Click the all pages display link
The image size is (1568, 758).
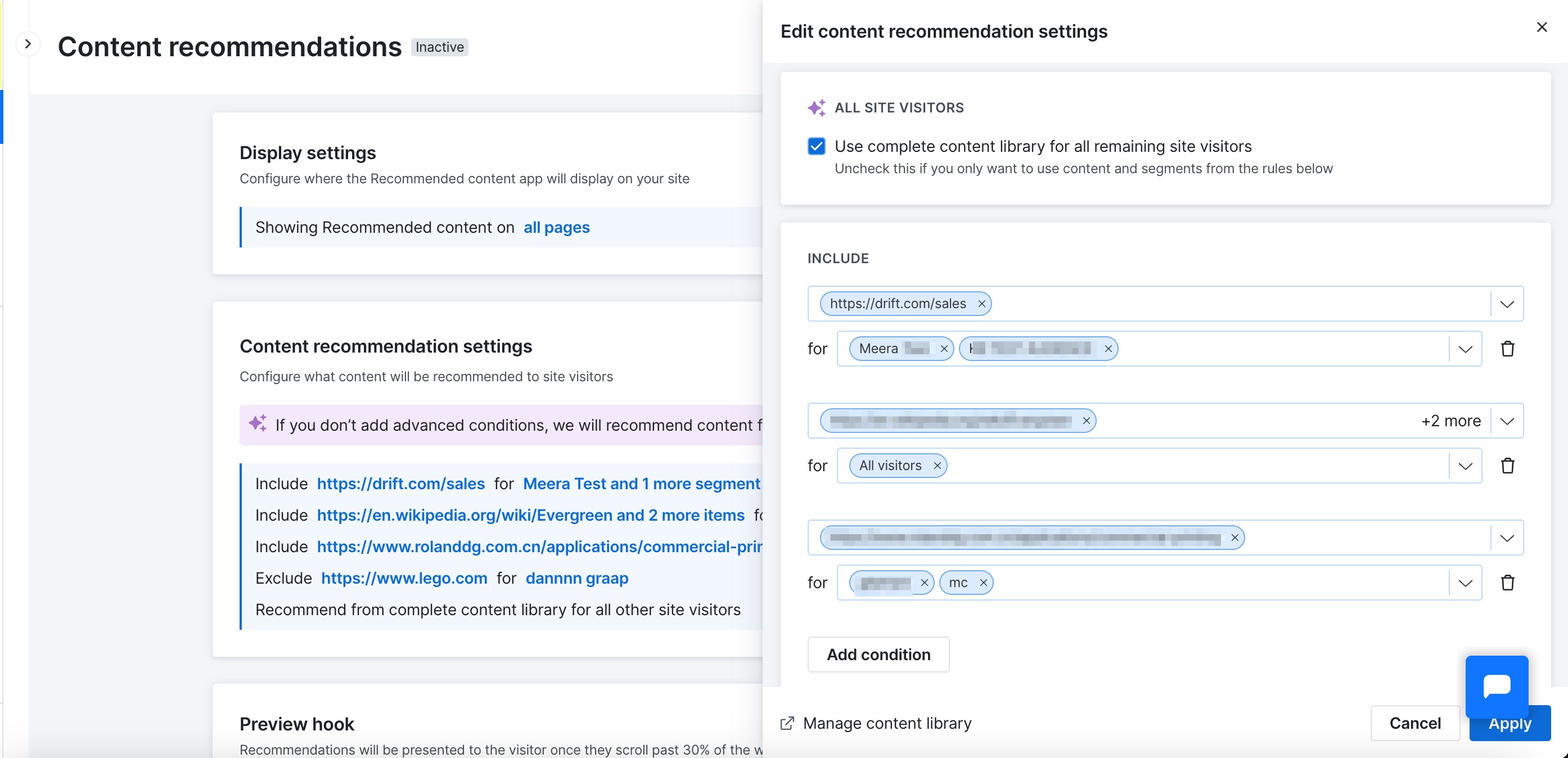click(x=556, y=227)
